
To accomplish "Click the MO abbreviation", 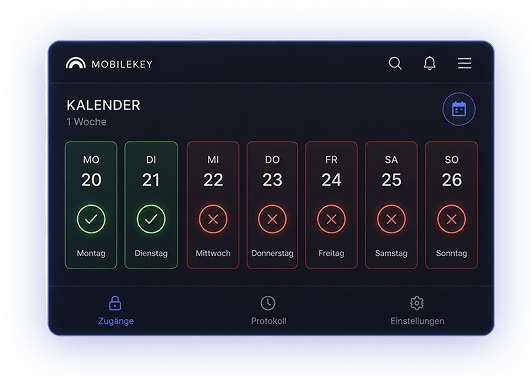I will coord(91,160).
